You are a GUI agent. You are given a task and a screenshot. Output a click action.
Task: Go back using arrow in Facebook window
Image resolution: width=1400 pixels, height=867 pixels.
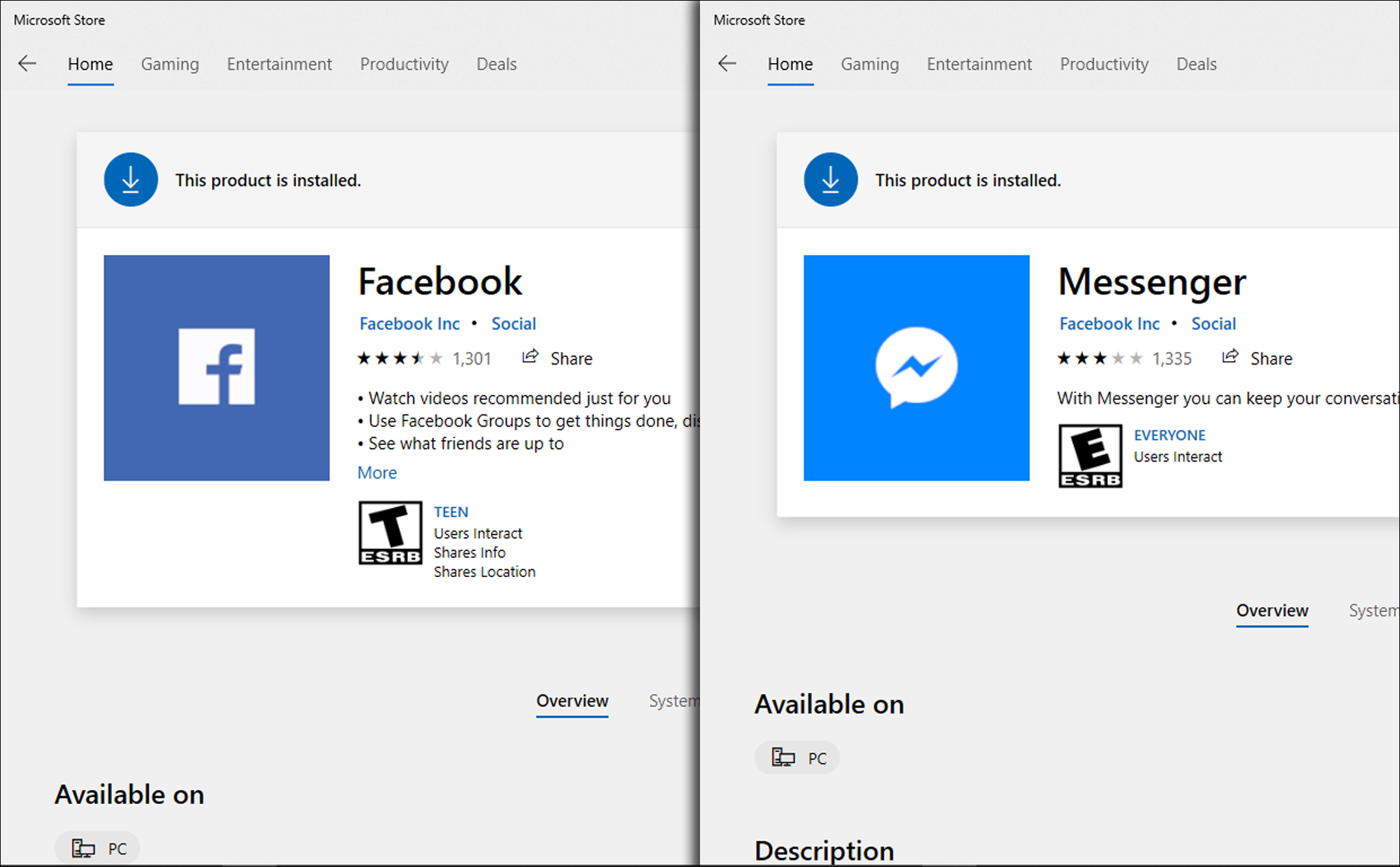point(27,64)
